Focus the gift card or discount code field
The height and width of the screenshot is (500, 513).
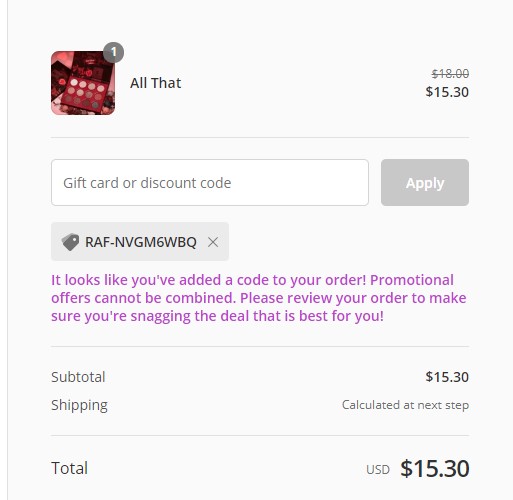point(210,182)
